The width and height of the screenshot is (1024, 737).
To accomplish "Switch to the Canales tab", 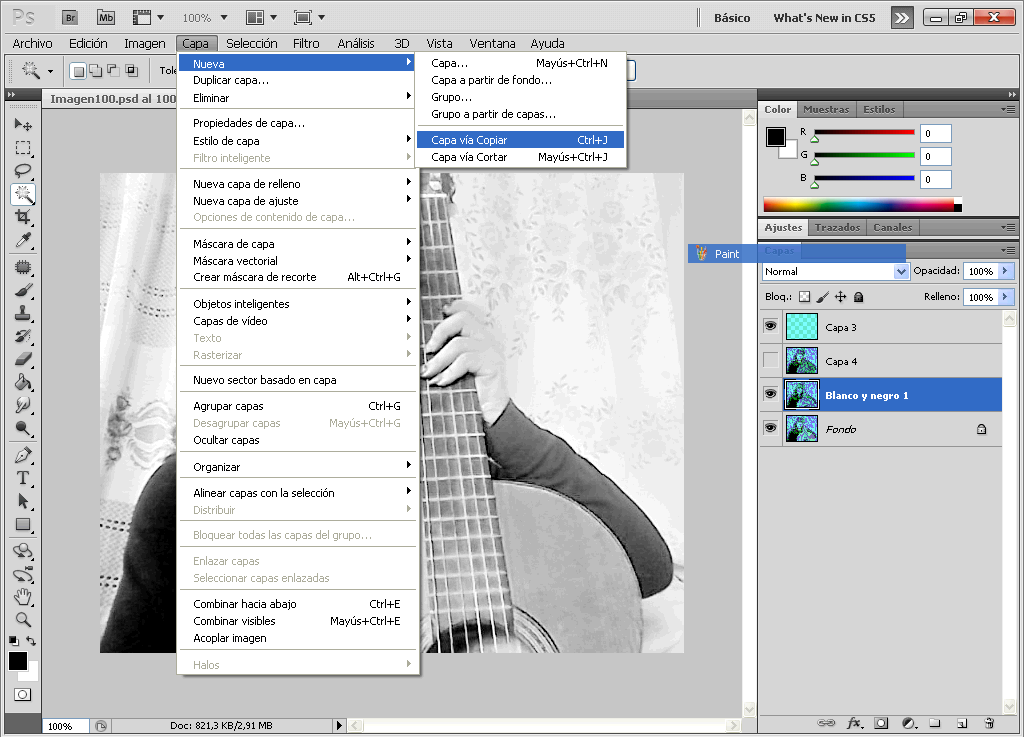I will point(892,227).
